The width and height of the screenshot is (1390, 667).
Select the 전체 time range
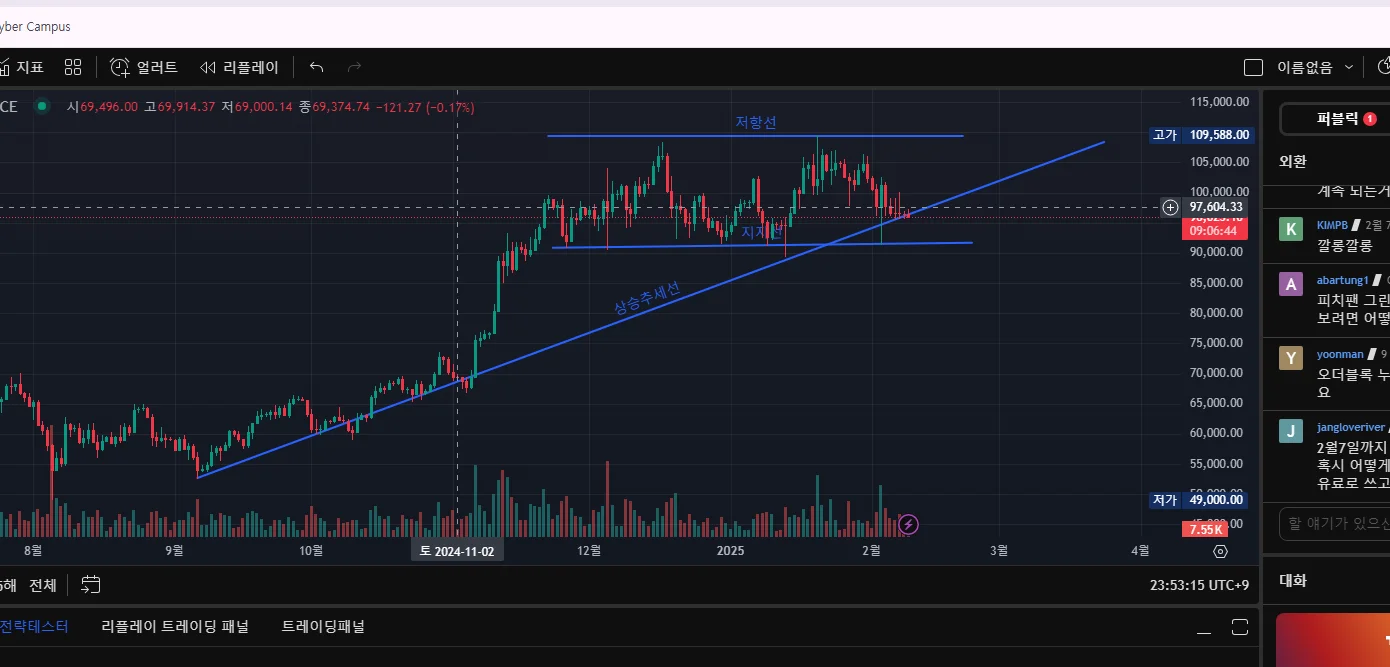(43, 585)
